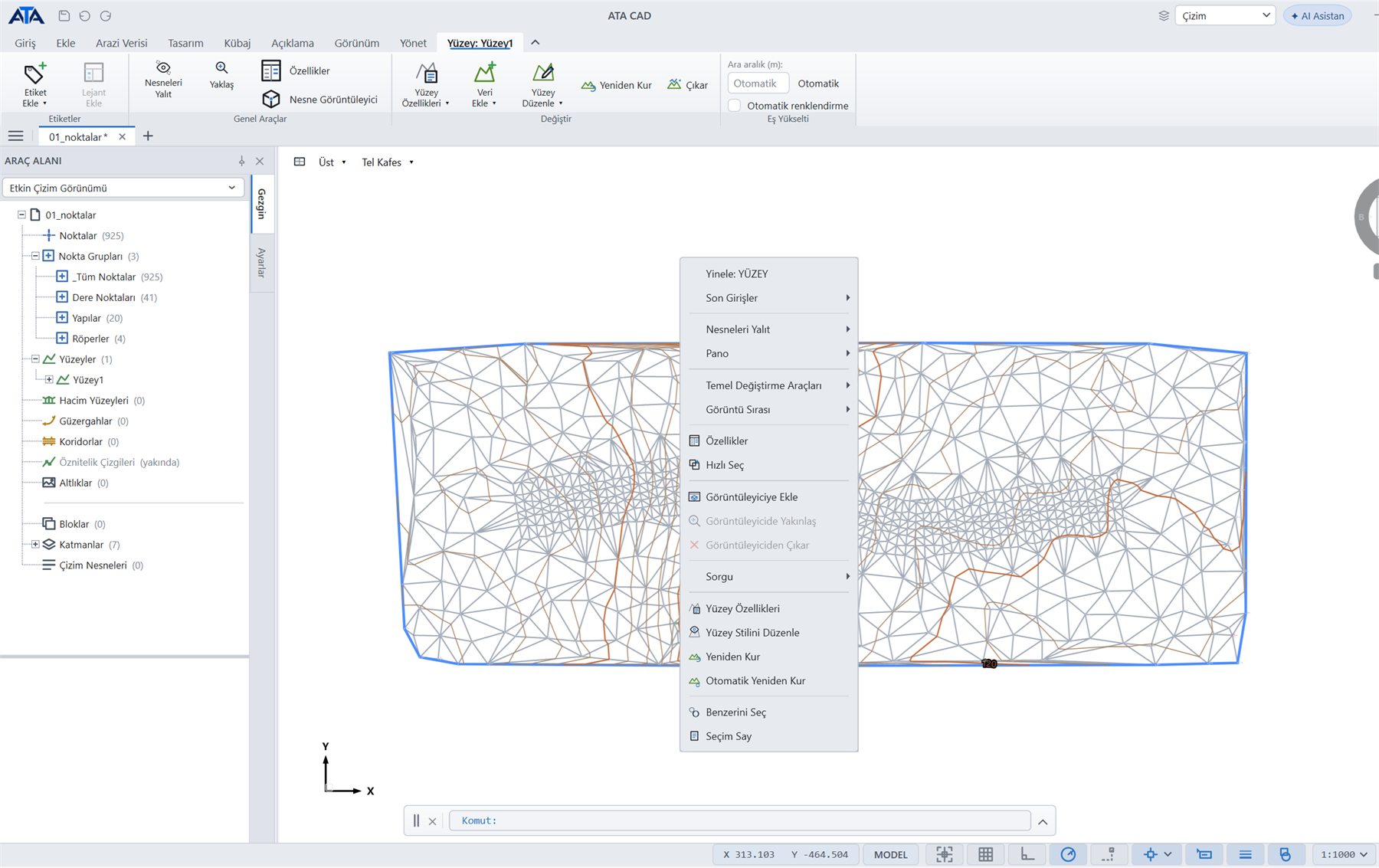
Task: Close the 01_noktalar document tab
Action: (x=122, y=136)
